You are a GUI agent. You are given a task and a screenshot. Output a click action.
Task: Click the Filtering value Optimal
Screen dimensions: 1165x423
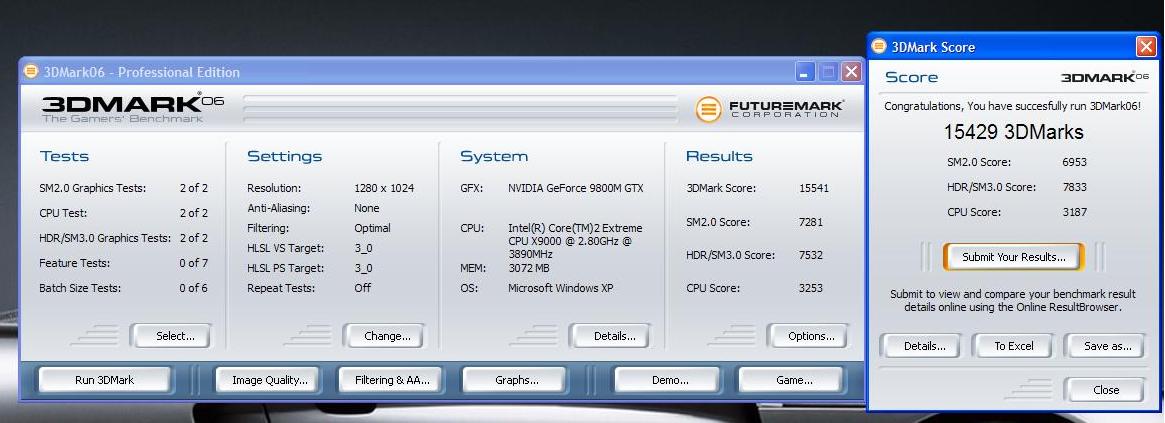pos(372,228)
